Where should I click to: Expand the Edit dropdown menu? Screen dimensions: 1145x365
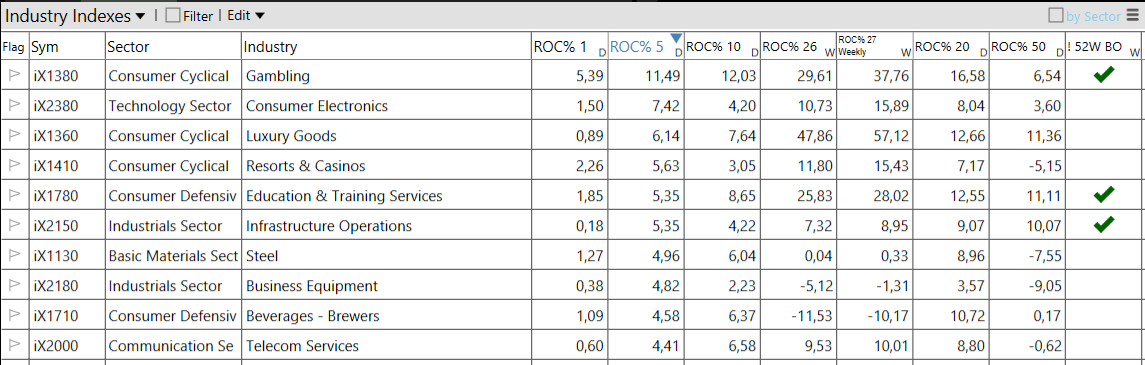pyautogui.click(x=246, y=16)
